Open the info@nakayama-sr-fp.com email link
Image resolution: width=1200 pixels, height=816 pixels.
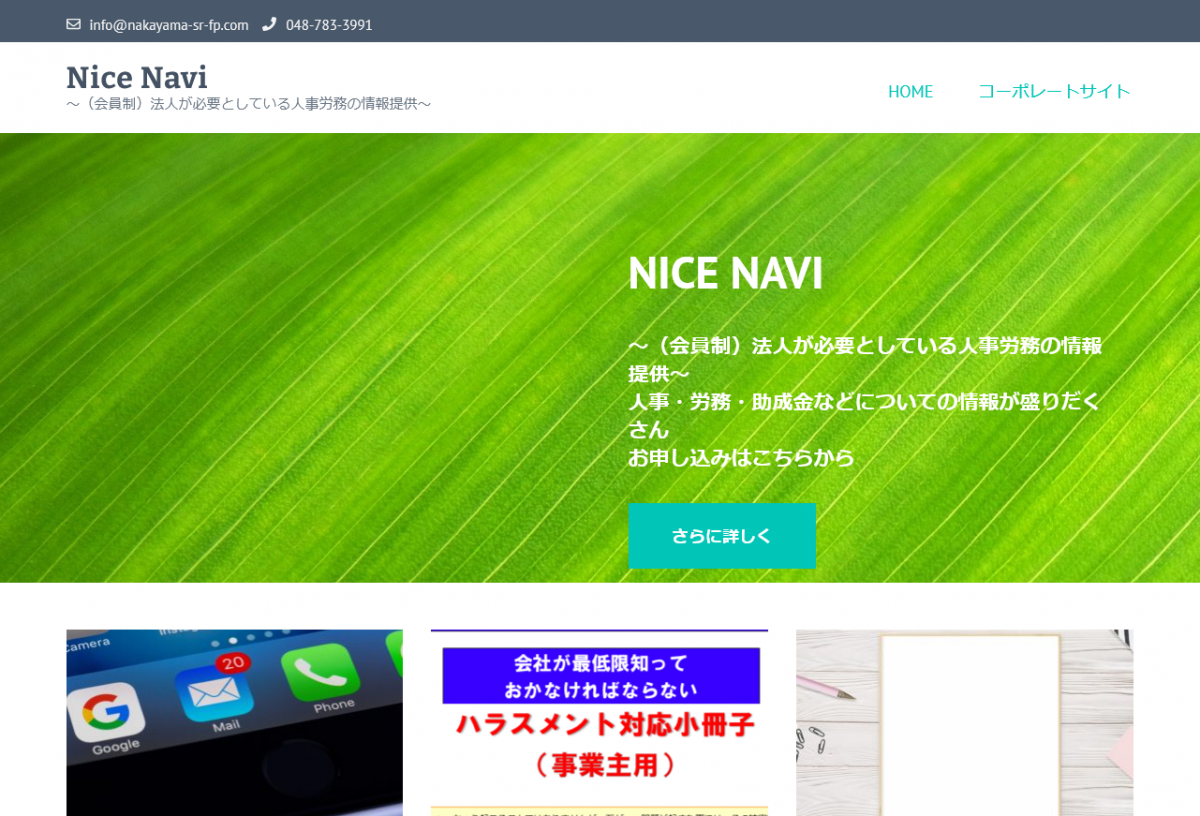pyautogui.click(x=168, y=25)
